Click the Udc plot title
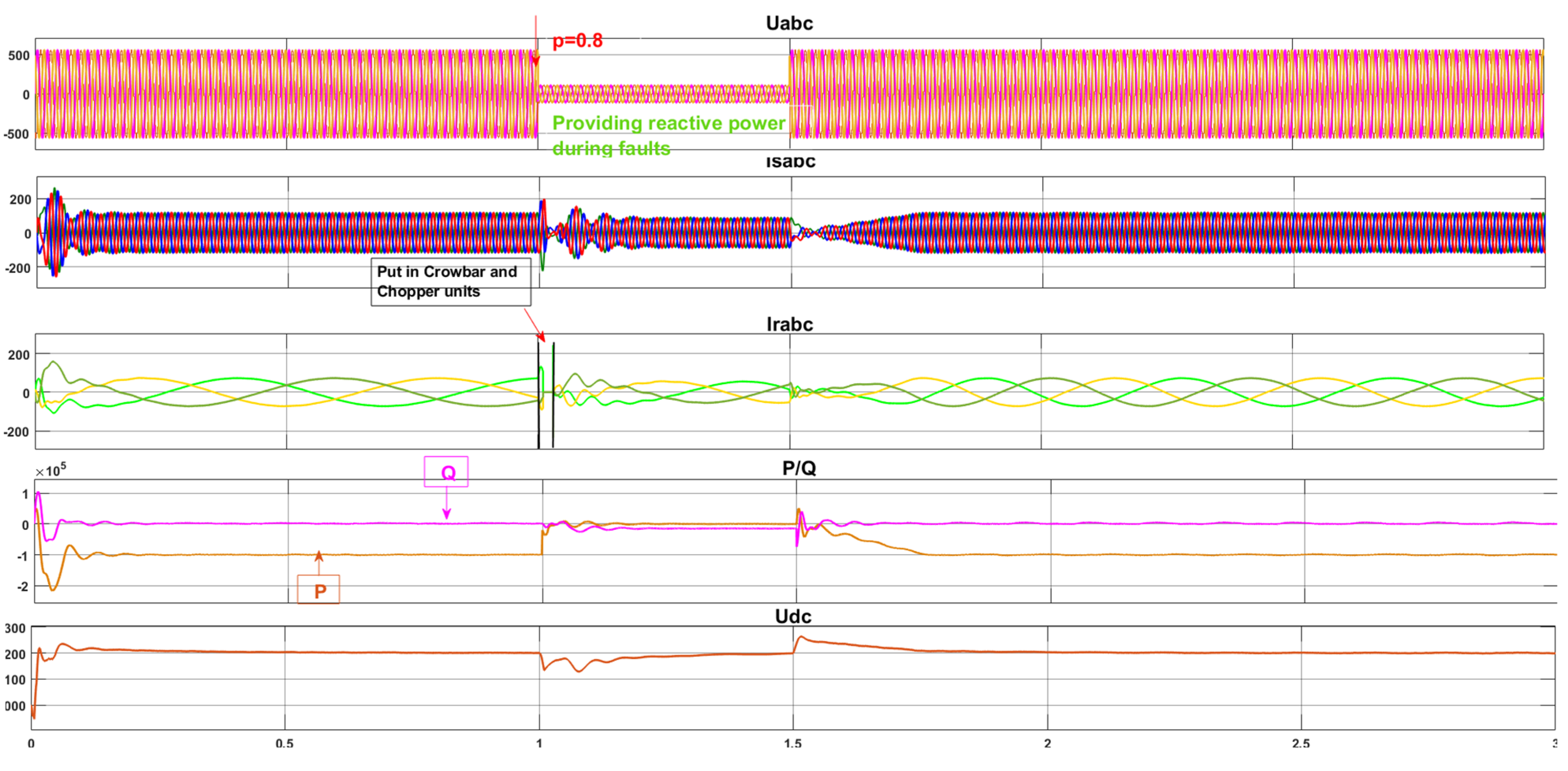Screen dimensions: 1568x771 [793, 616]
